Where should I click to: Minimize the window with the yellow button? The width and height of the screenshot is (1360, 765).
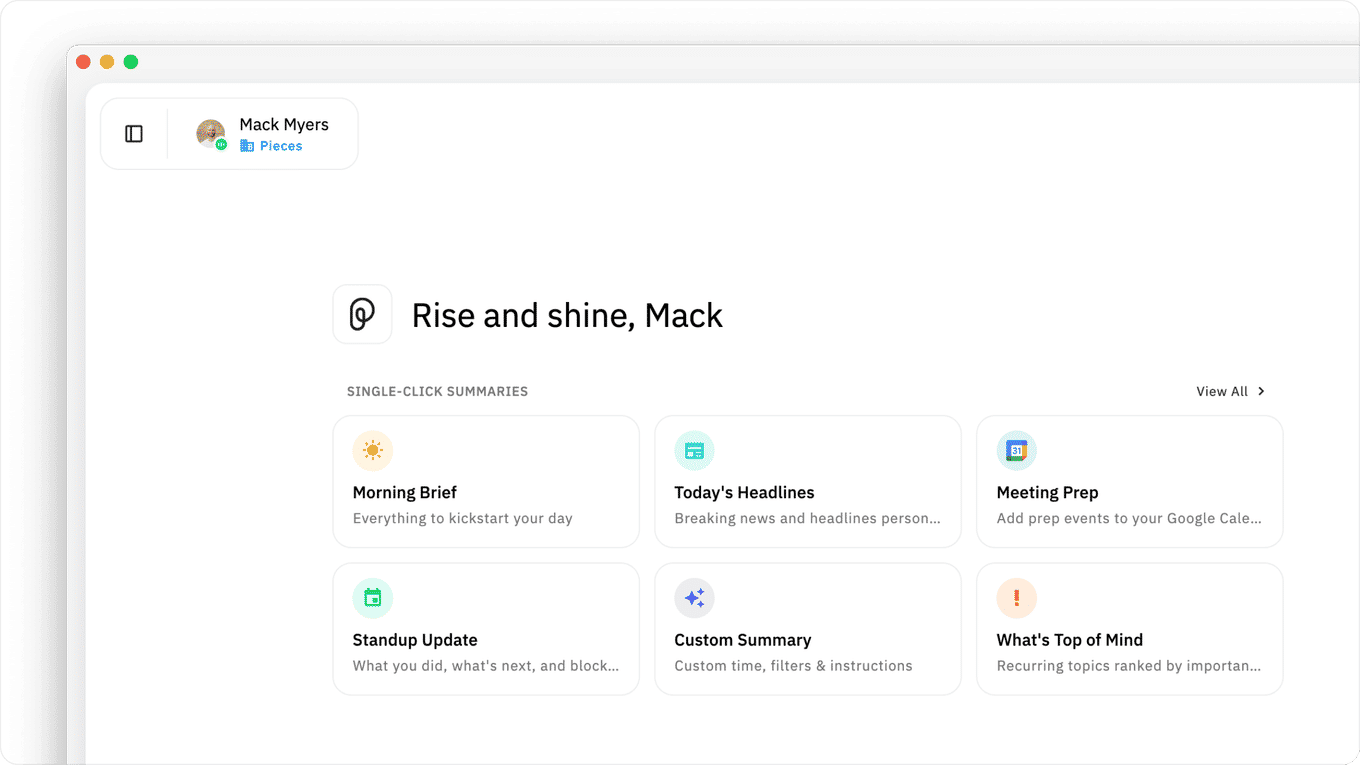(107, 62)
